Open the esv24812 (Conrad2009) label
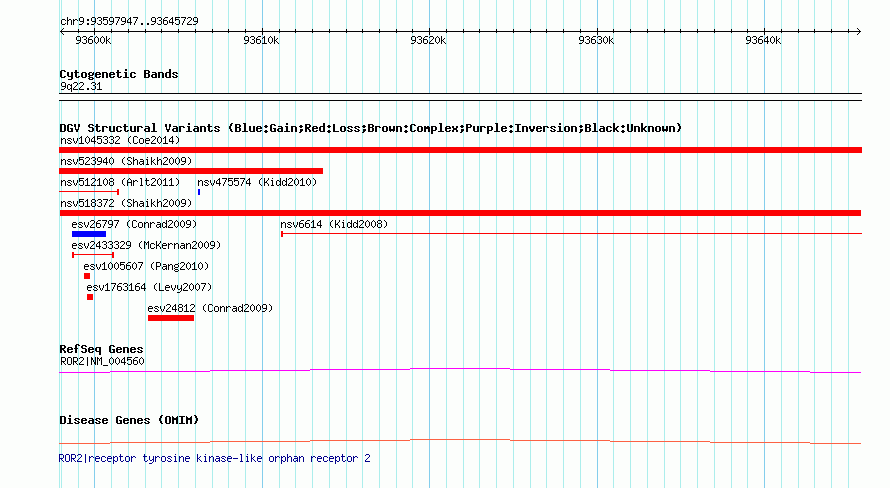Screen dimensions: 890x488 click(x=210, y=308)
